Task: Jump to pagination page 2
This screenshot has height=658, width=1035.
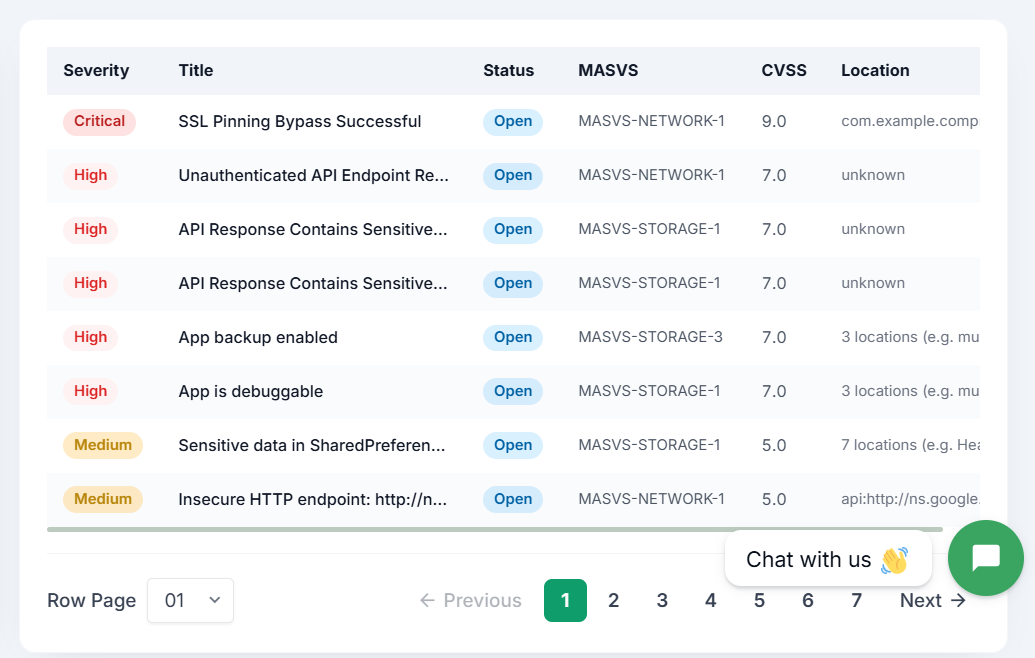Action: pyautogui.click(x=613, y=600)
